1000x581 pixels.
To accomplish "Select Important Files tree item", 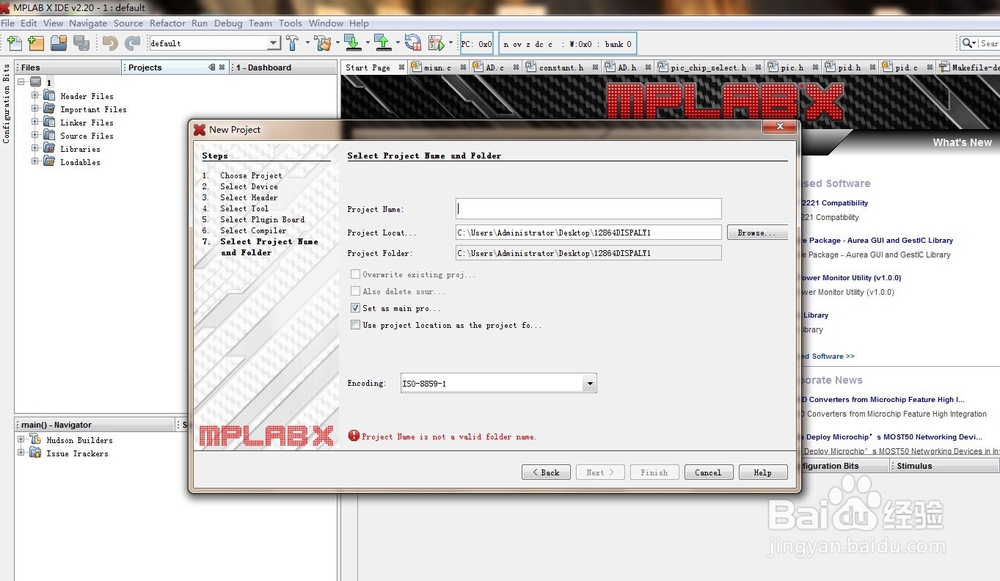I will coord(93,109).
